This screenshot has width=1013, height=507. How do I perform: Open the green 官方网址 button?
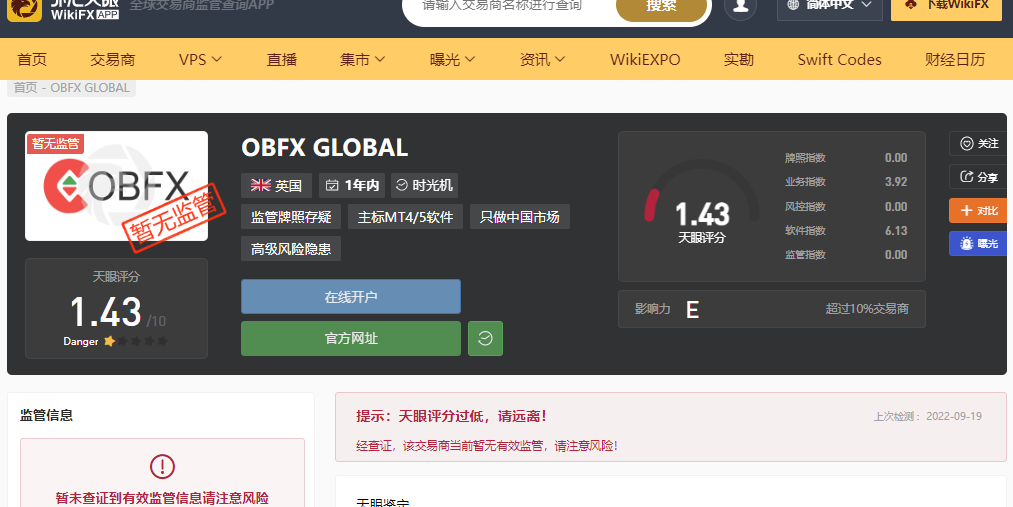click(x=351, y=338)
